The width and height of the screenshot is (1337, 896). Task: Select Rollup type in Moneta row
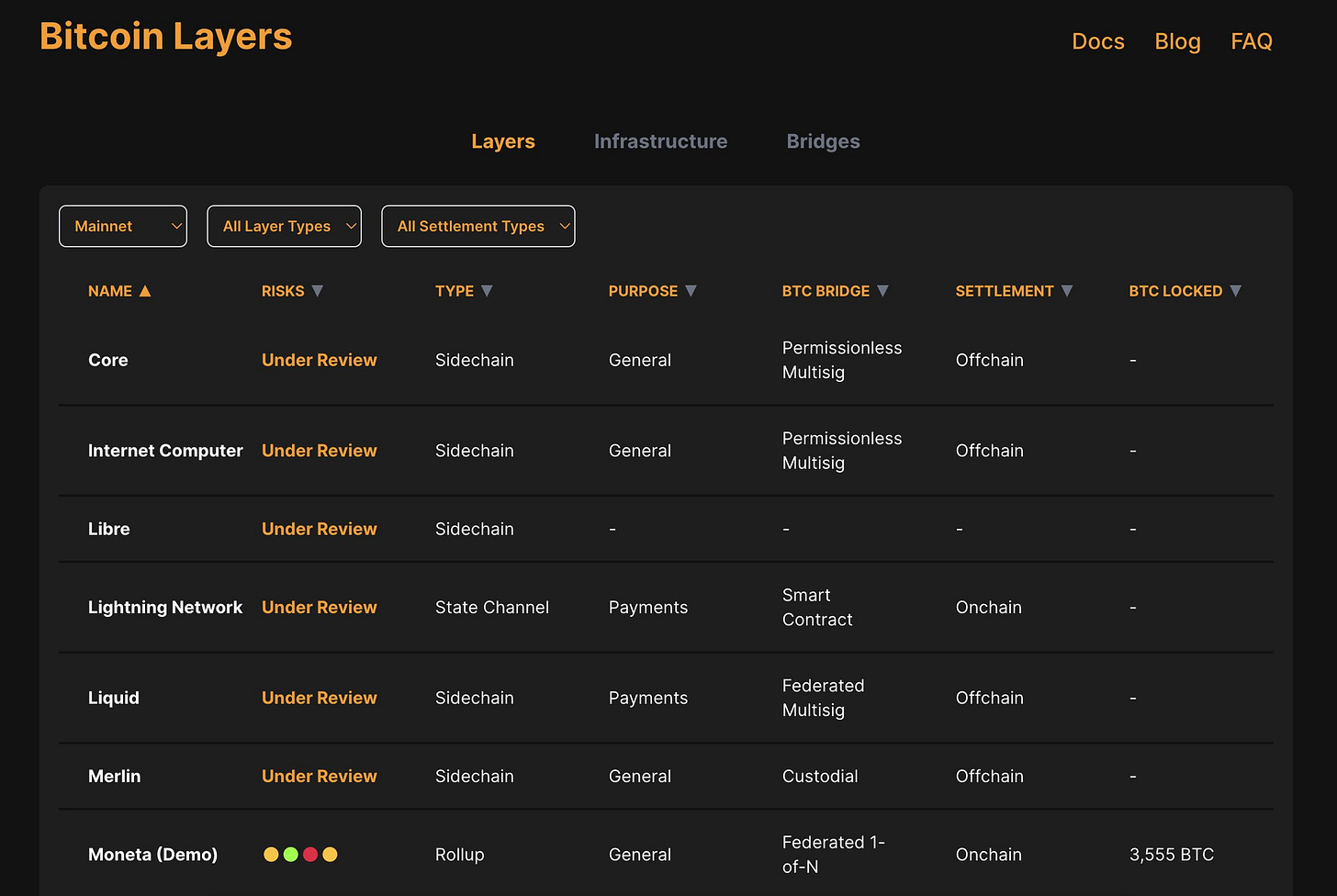coord(460,855)
